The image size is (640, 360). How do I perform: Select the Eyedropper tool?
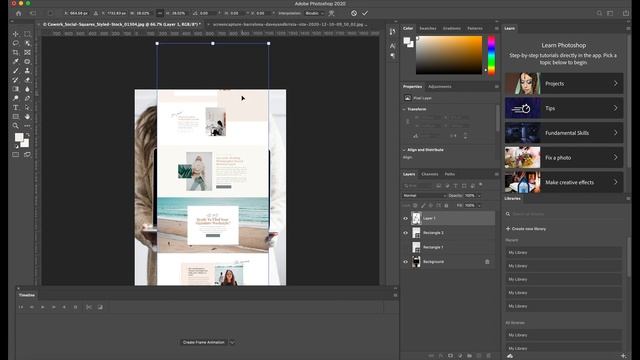[x=16, y=62]
